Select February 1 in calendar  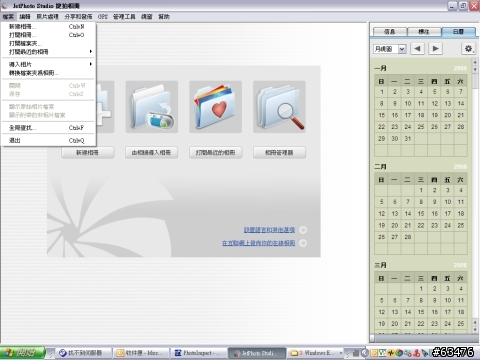tap(421, 190)
